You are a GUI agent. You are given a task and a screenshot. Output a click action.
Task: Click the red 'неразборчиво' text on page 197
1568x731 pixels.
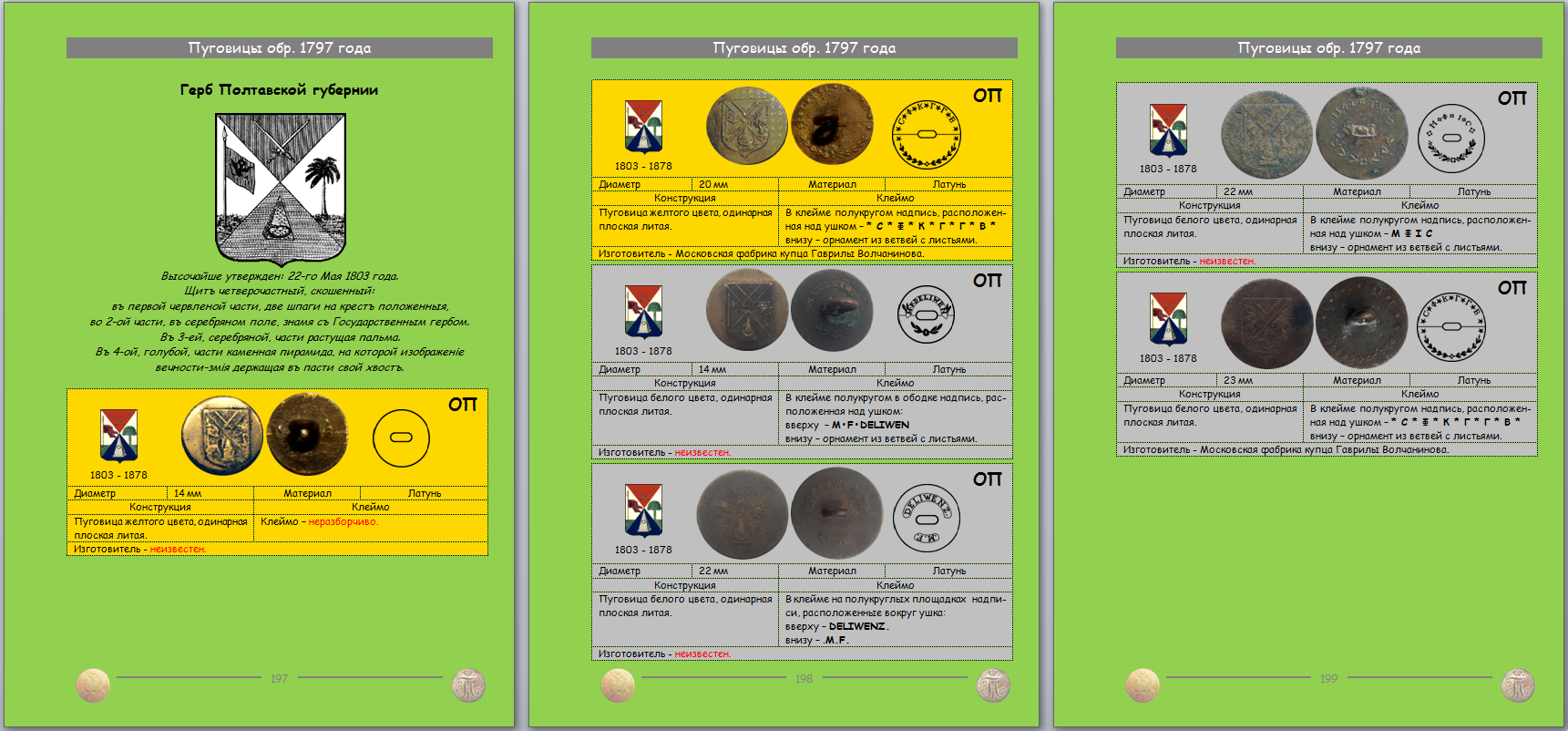click(x=343, y=521)
